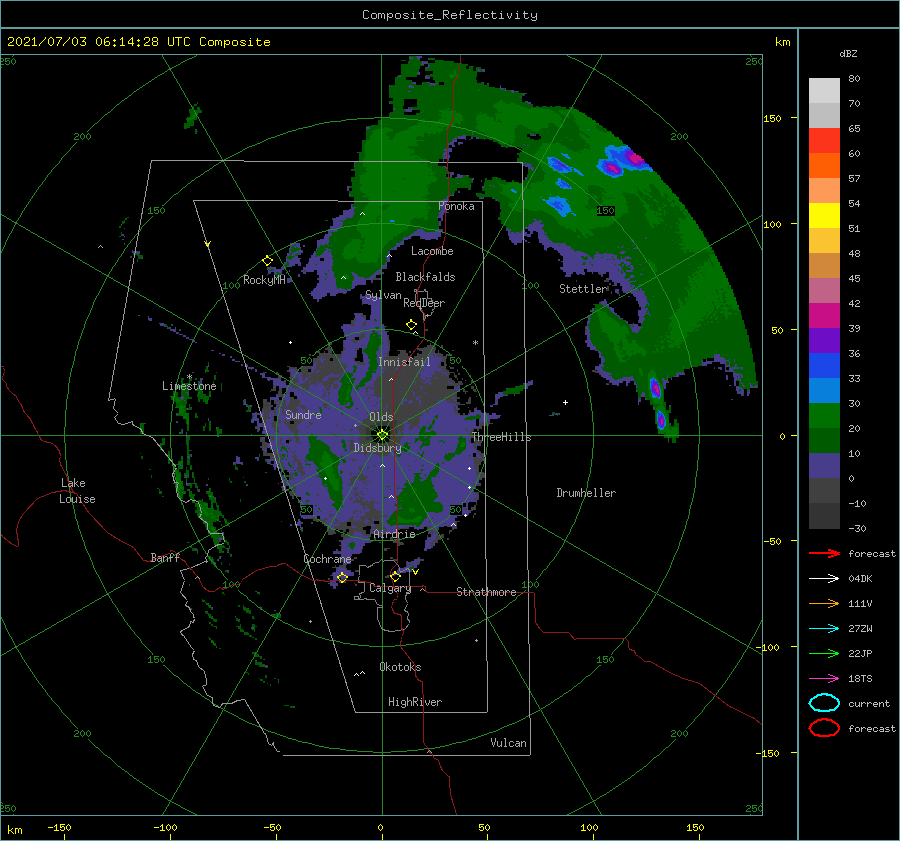Click the orange 111V arrow icon
Screen dimensions: 900x841
point(824,603)
